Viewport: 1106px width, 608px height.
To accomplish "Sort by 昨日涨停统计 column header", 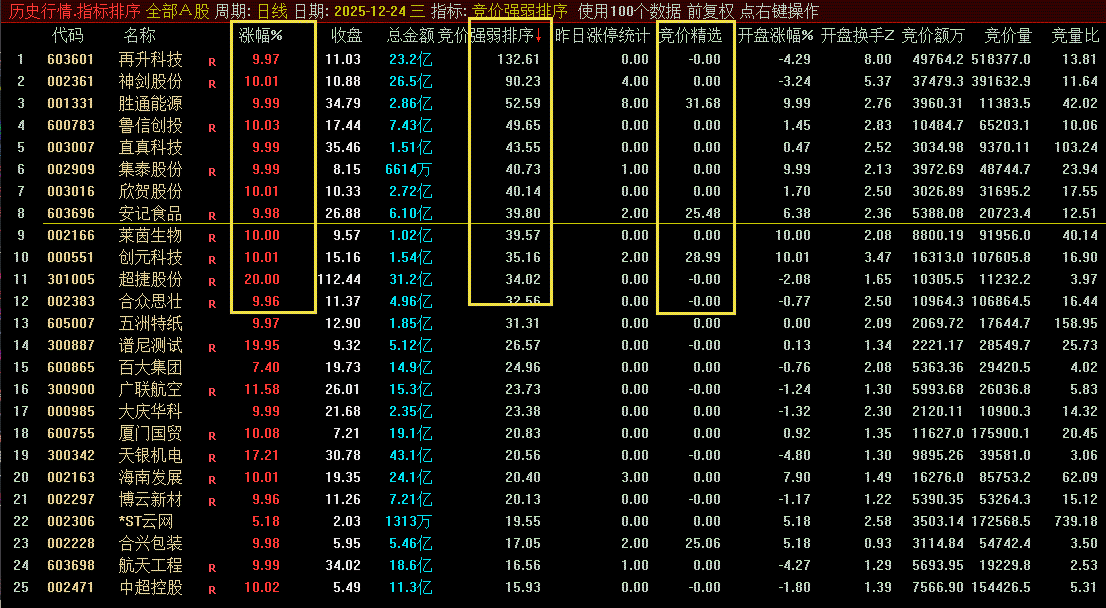I will tap(602, 35).
